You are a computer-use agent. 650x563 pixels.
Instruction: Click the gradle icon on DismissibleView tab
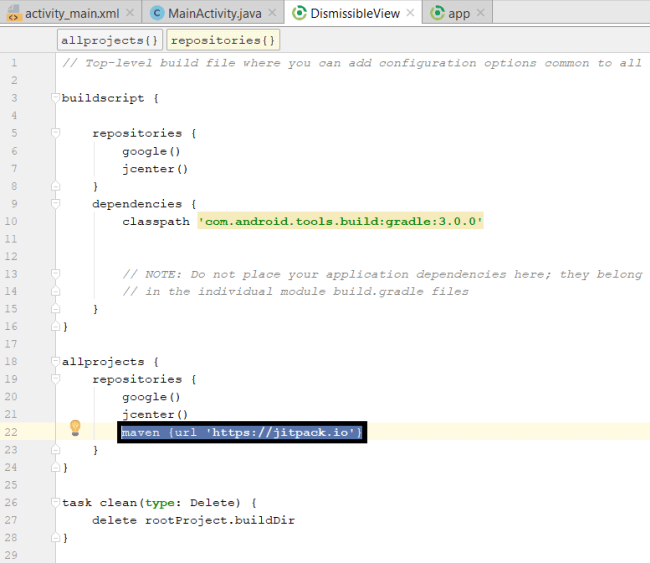click(x=299, y=13)
